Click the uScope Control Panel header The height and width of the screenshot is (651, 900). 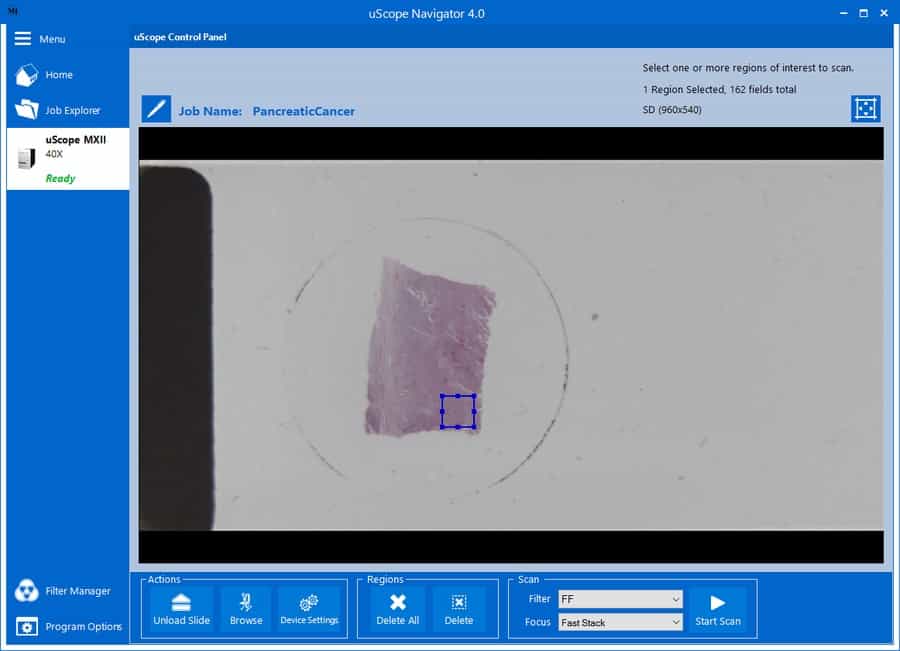(x=180, y=38)
